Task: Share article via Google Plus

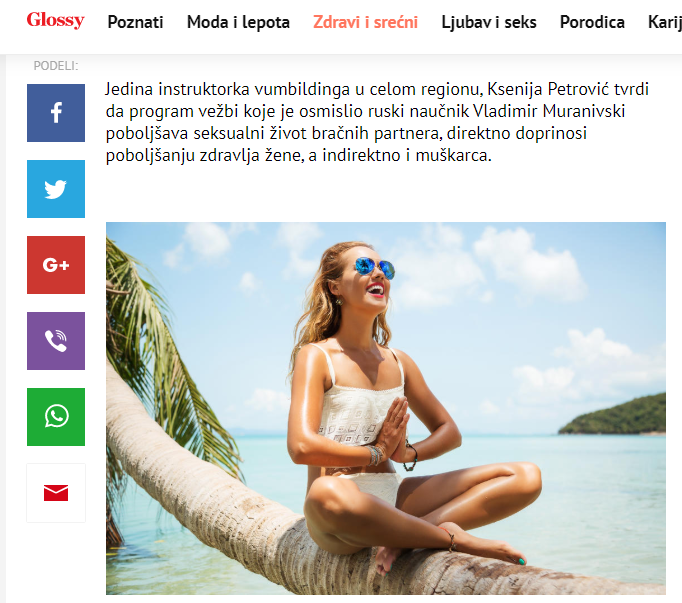Action: click(x=56, y=265)
